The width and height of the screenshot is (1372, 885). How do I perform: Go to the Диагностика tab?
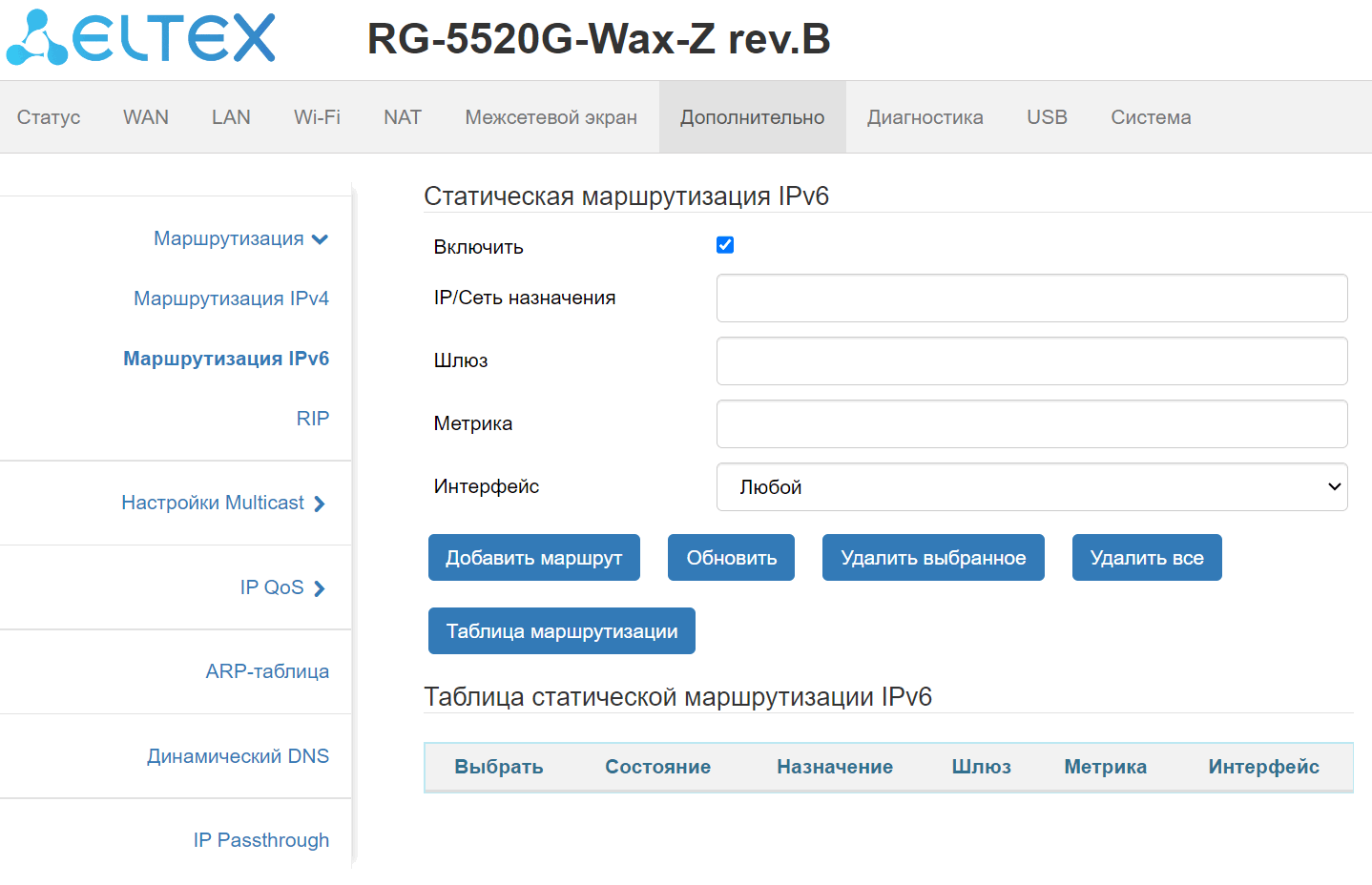point(925,117)
